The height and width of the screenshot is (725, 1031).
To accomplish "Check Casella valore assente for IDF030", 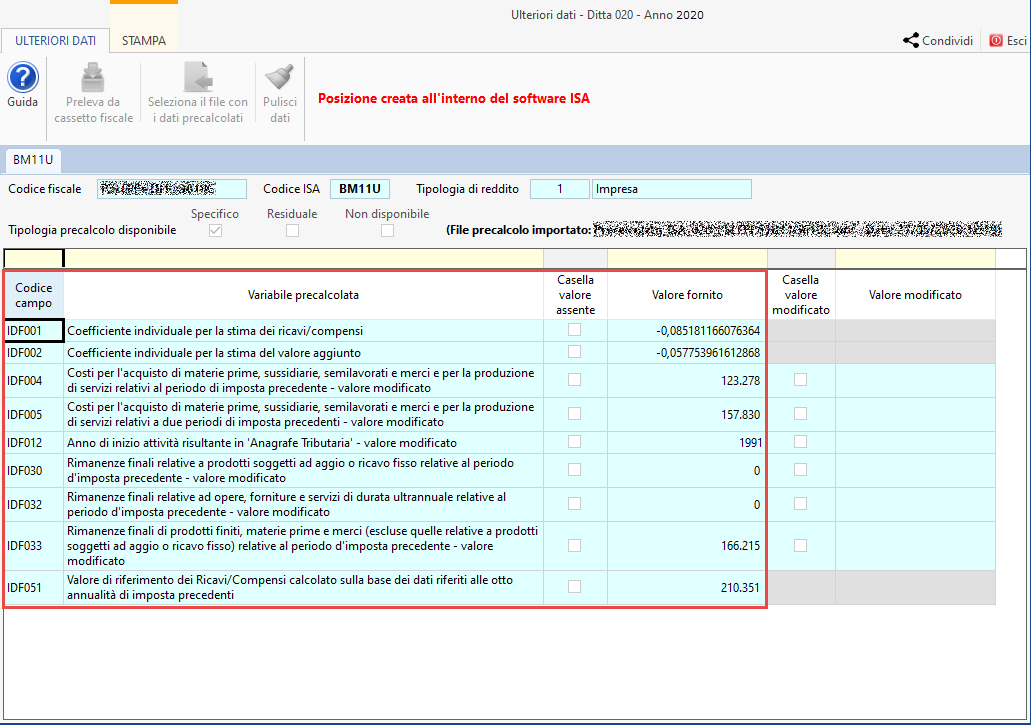I will (x=575, y=470).
